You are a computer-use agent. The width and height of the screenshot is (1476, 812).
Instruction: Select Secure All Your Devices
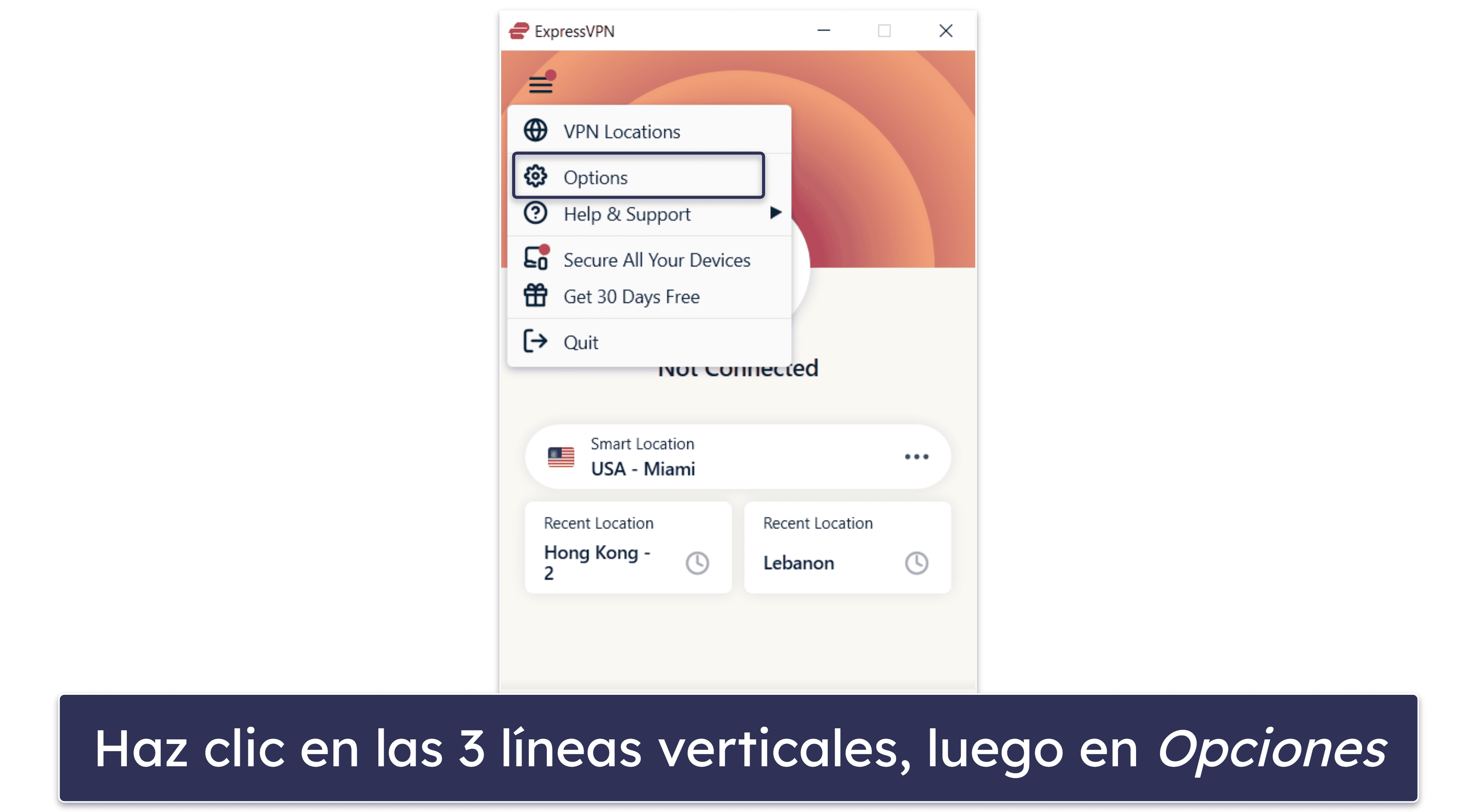(x=649, y=260)
